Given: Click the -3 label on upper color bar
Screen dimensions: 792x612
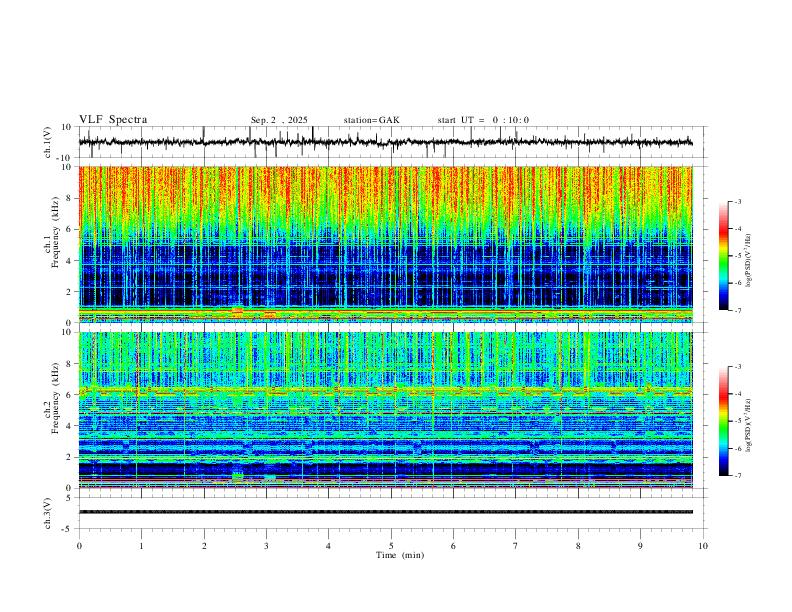Looking at the screenshot, I should [x=738, y=201].
